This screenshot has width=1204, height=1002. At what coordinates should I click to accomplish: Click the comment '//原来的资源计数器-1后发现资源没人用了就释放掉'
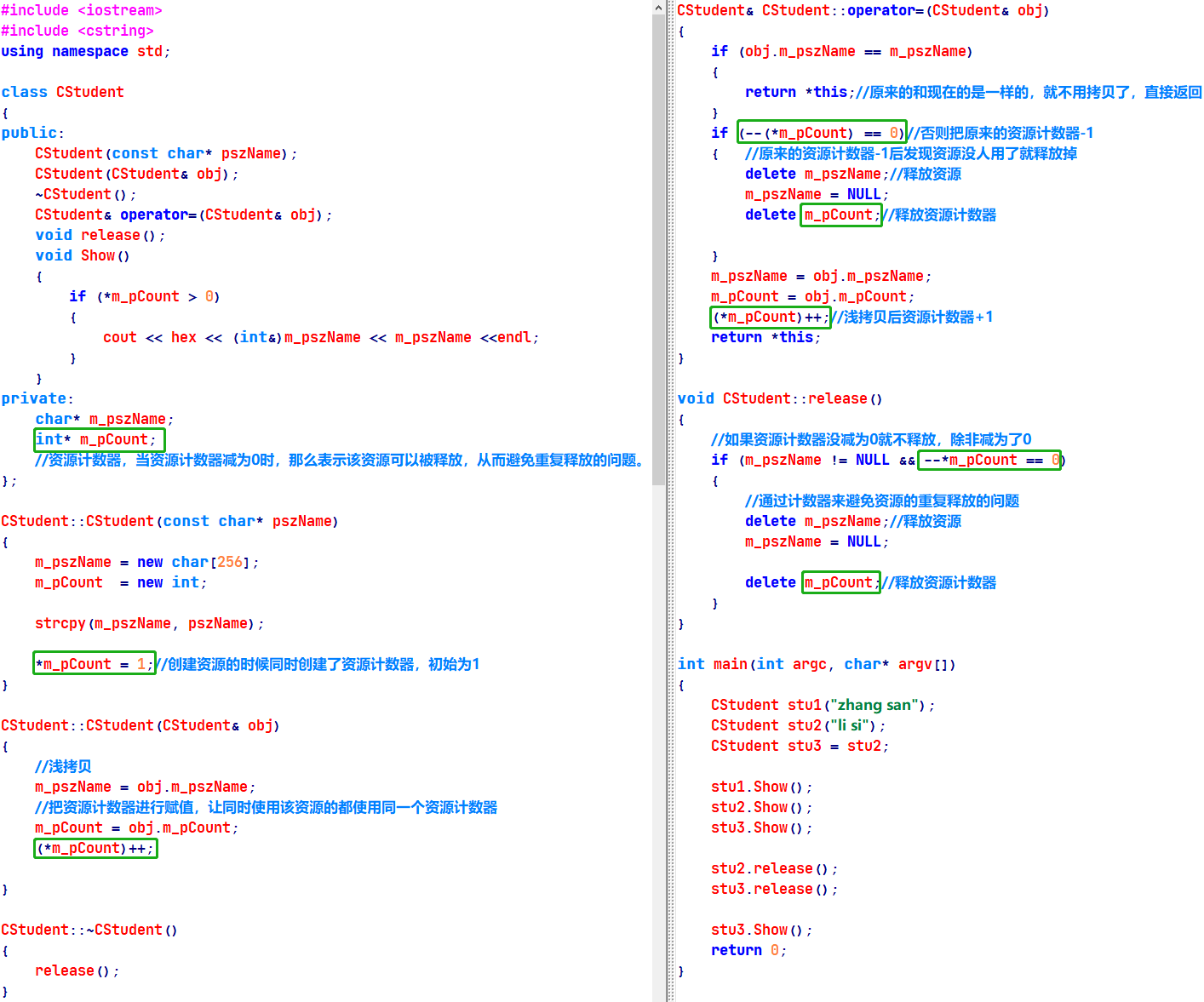[911, 153]
